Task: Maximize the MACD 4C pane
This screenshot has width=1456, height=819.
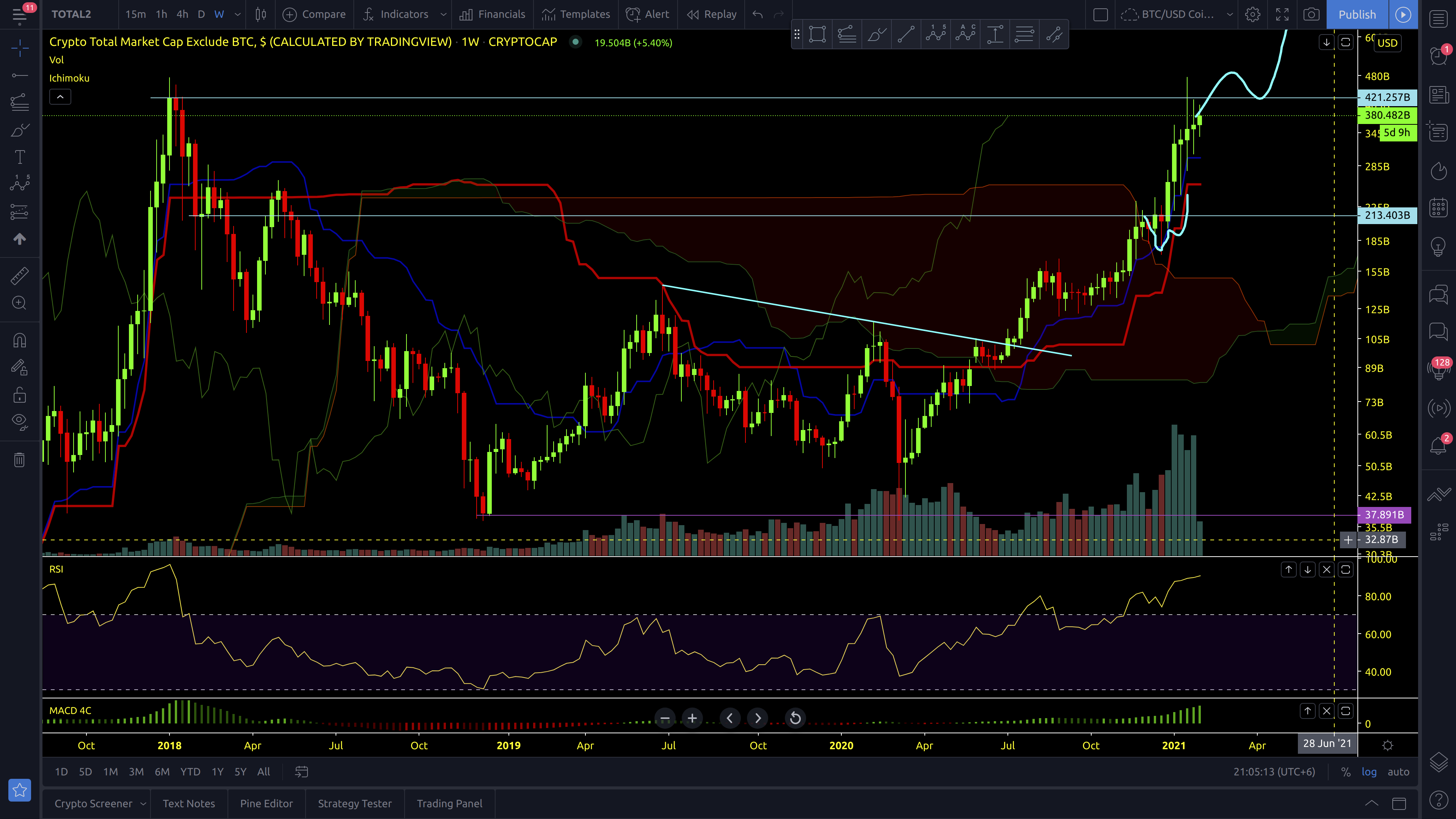Action: point(1345,711)
